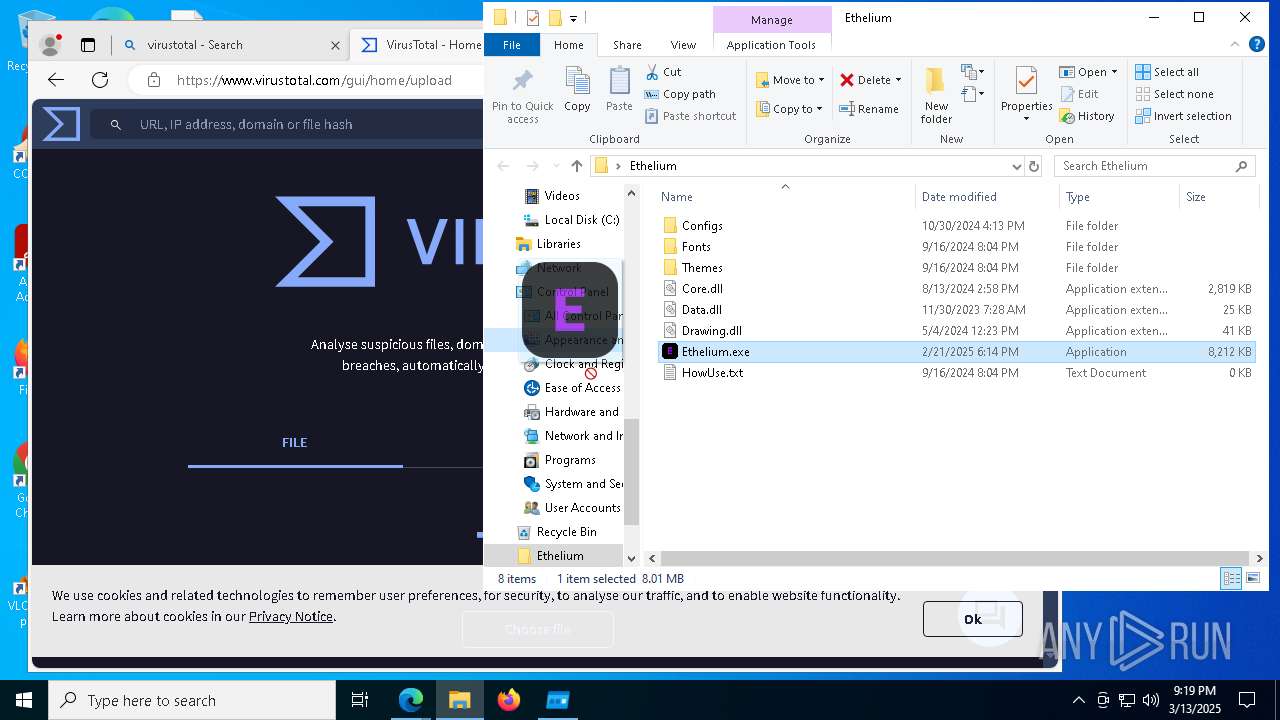Open Properties of selected file
Image resolution: width=1280 pixels, height=720 pixels.
coord(1026,94)
